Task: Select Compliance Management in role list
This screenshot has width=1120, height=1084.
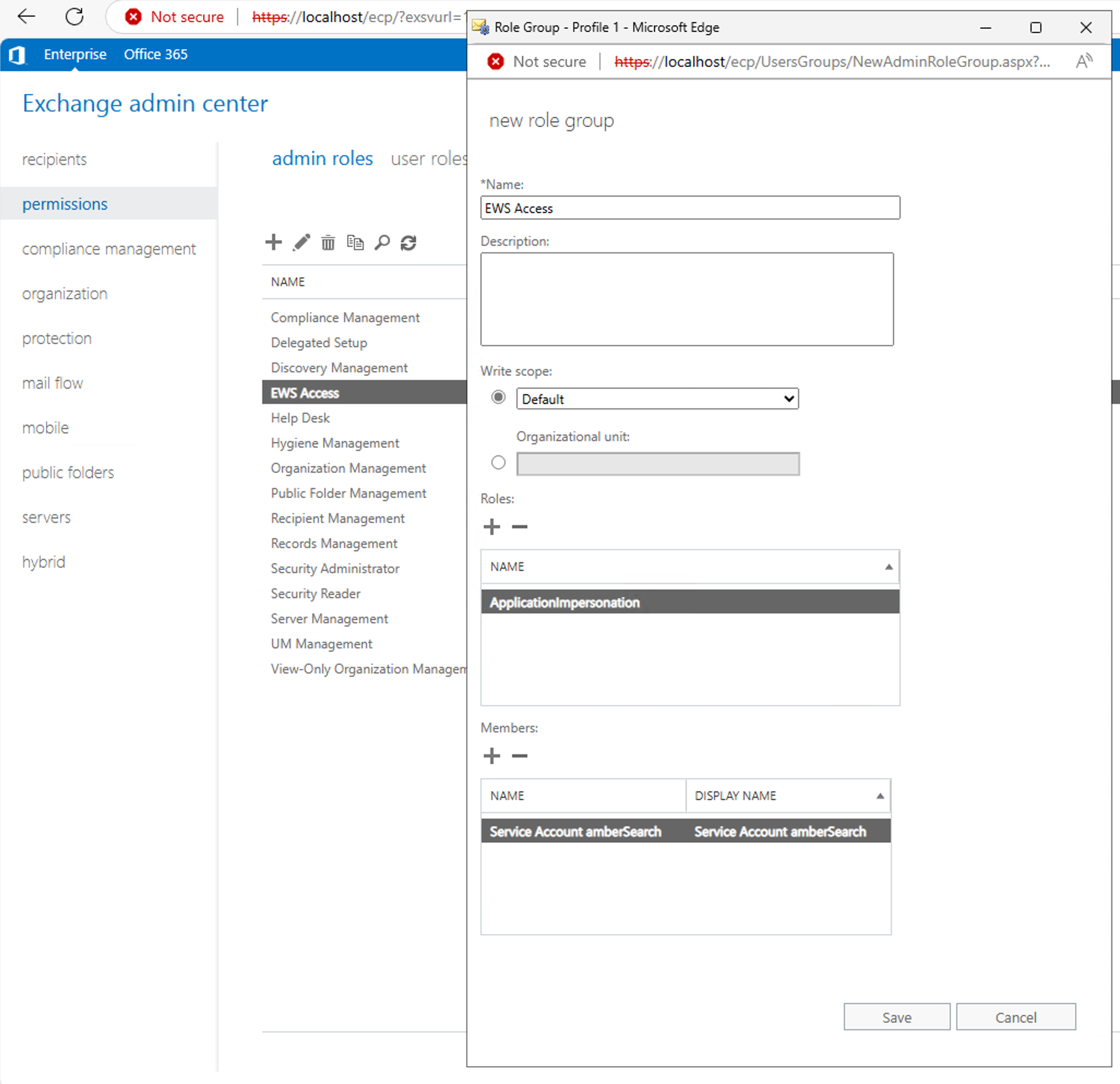Action: [x=345, y=317]
